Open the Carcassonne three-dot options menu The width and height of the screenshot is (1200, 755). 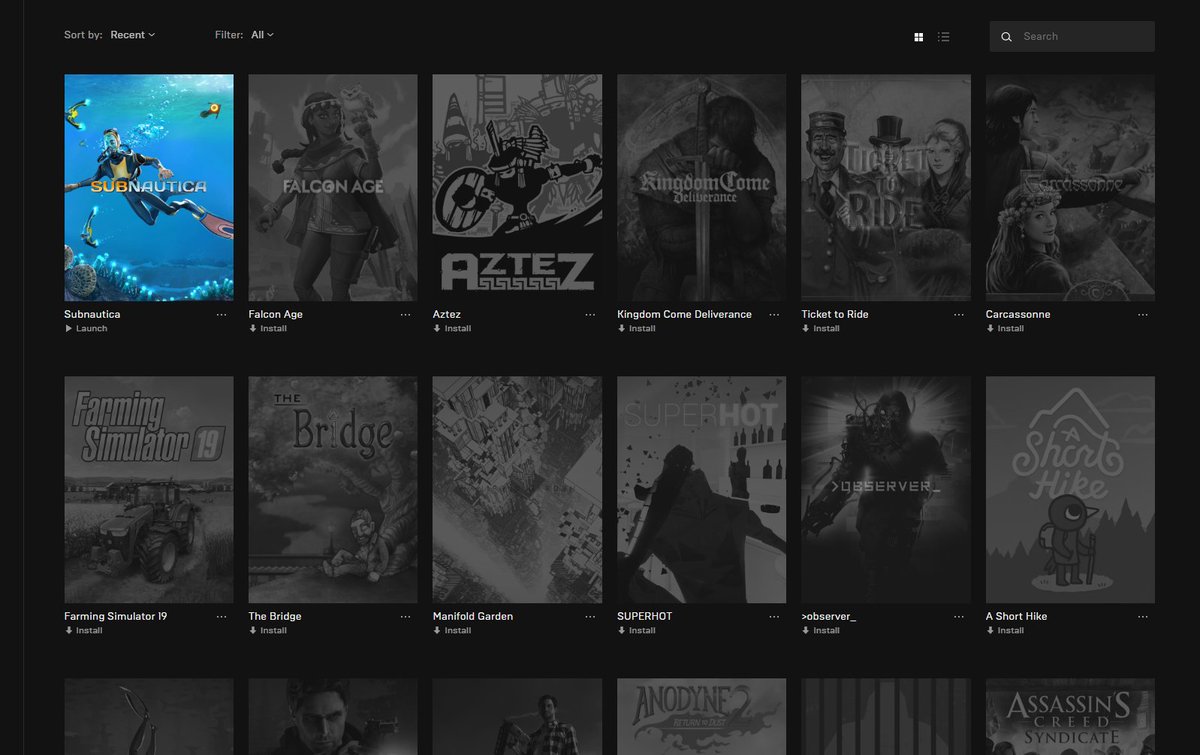click(x=1143, y=314)
